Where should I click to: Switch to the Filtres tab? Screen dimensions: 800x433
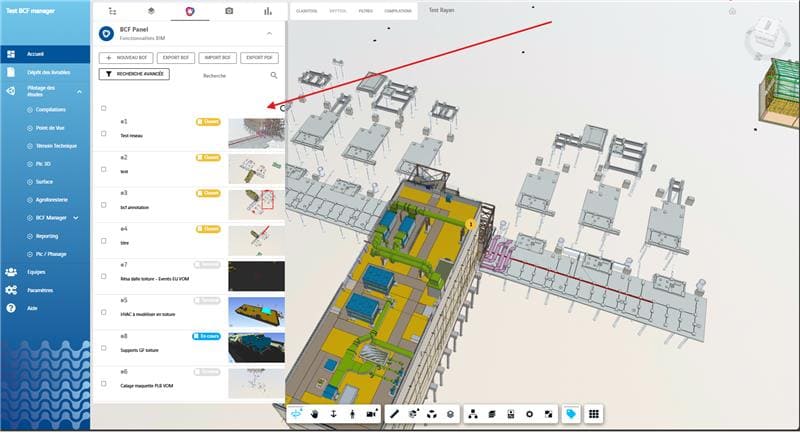[x=367, y=10]
